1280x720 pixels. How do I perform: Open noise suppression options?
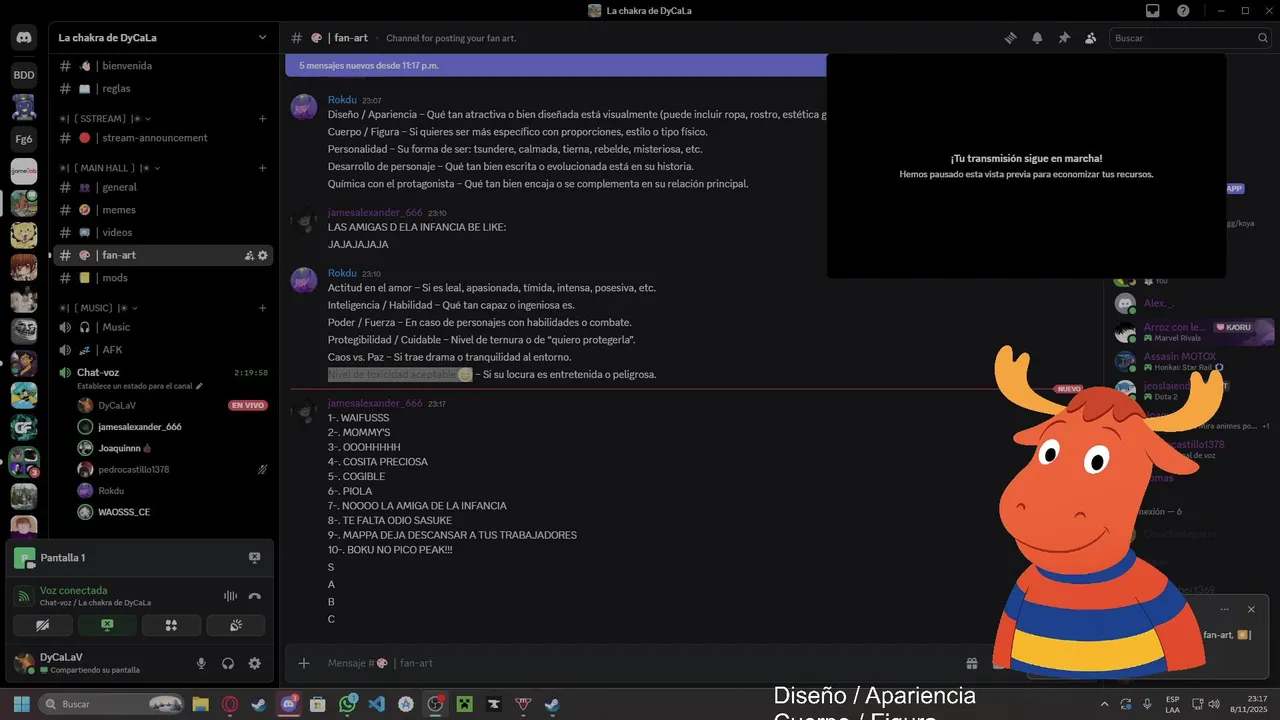[x=230, y=596]
